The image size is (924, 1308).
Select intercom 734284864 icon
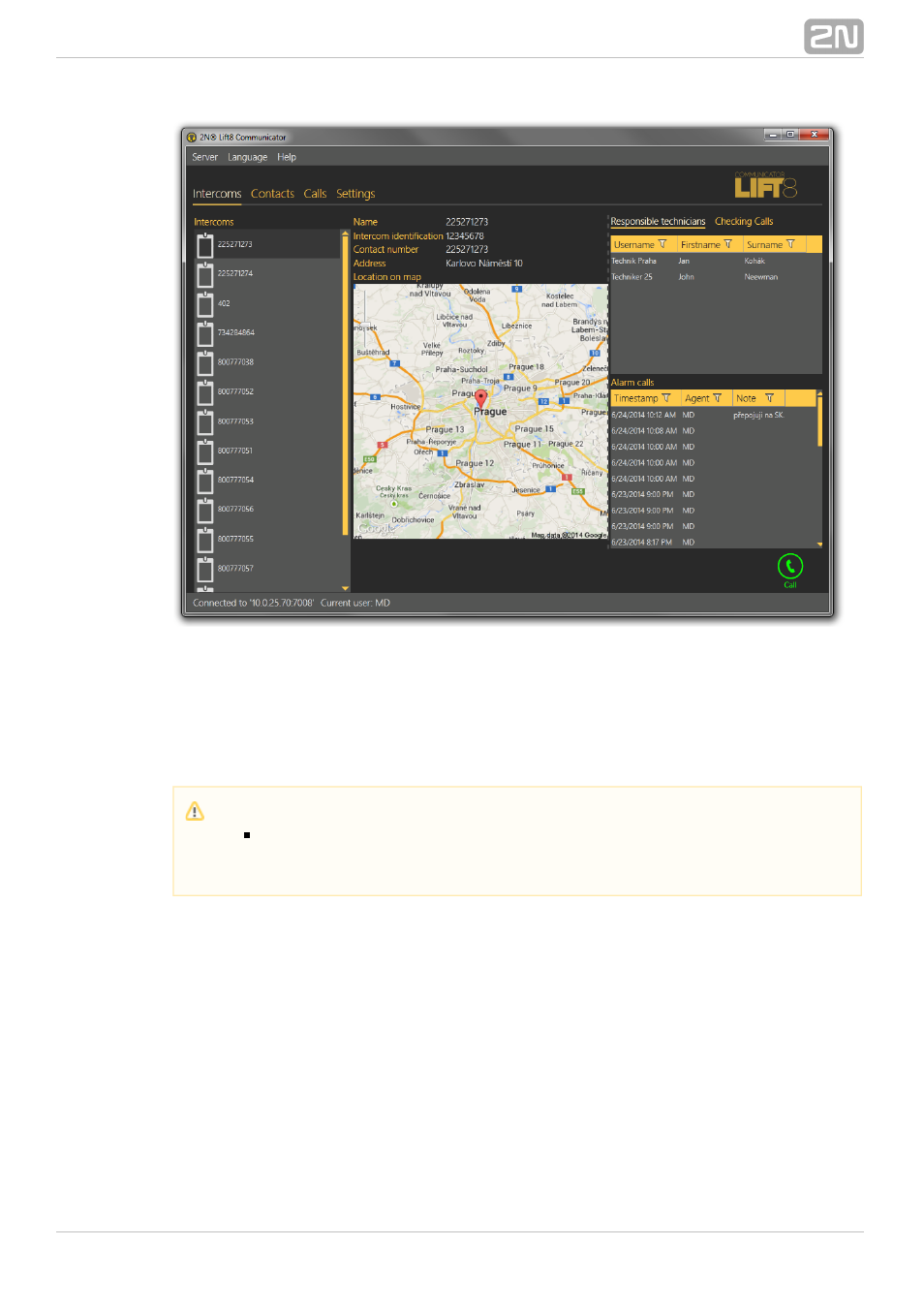[x=205, y=333]
